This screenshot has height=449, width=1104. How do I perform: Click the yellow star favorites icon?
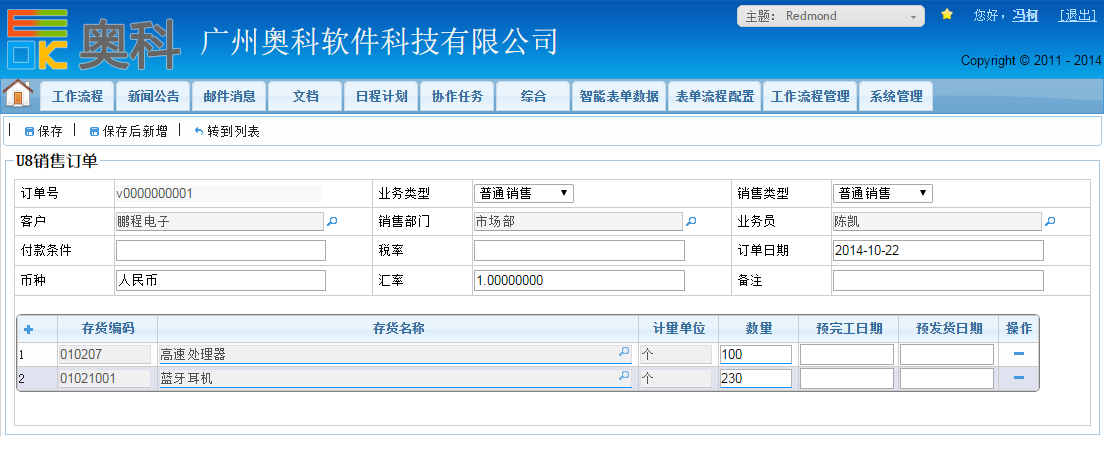pos(947,15)
